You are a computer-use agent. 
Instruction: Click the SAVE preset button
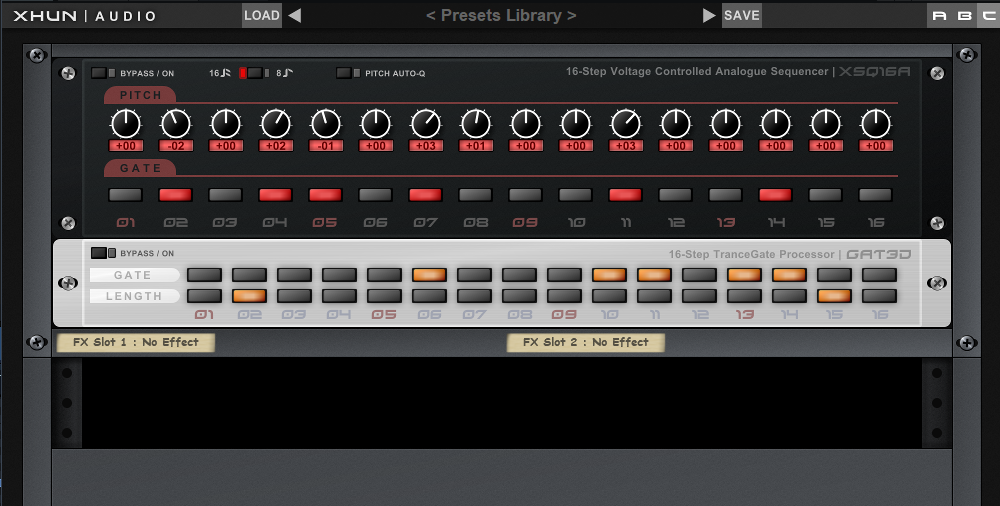tap(742, 15)
